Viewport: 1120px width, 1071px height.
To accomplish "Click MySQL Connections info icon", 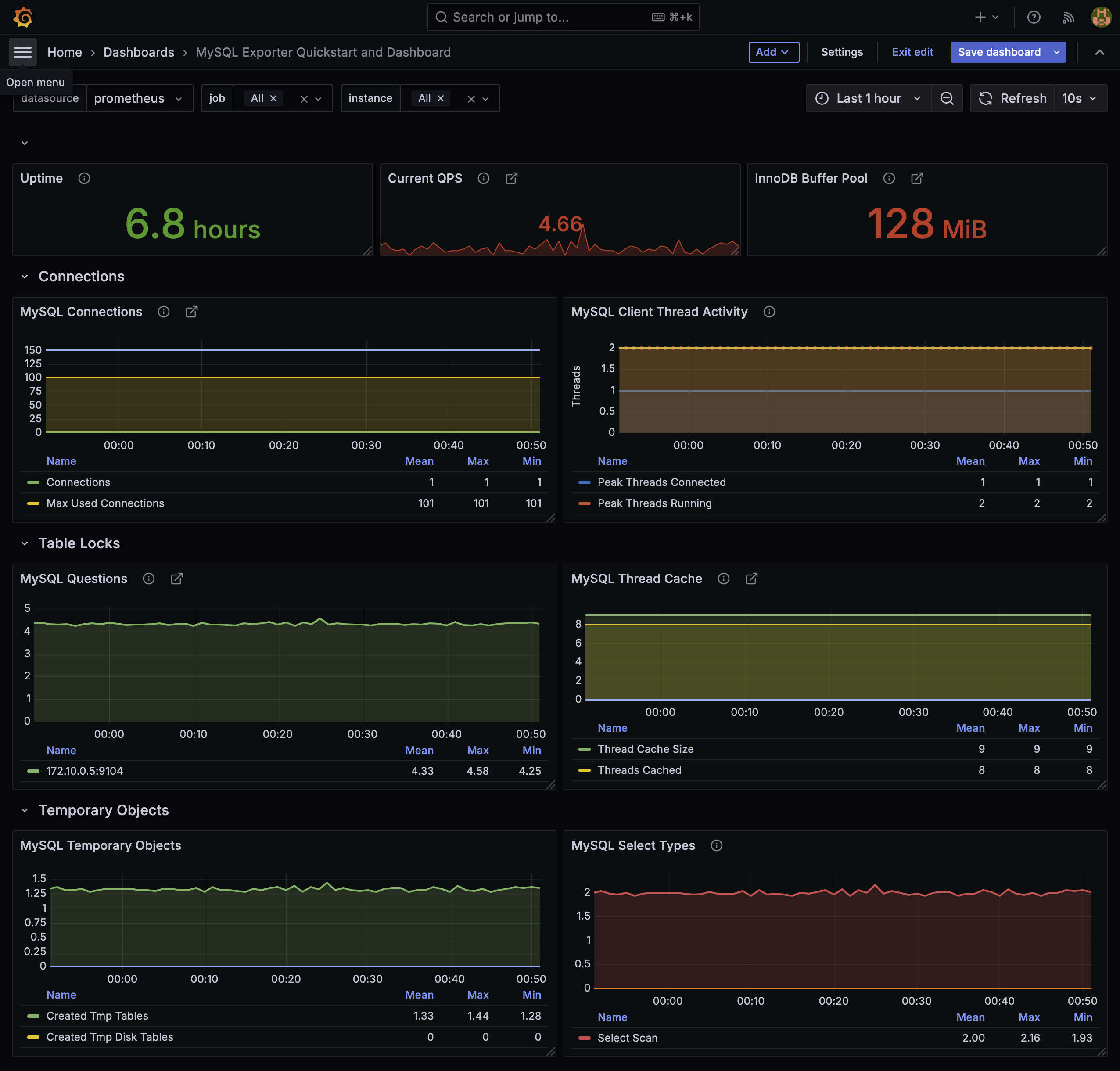I will [x=164, y=312].
